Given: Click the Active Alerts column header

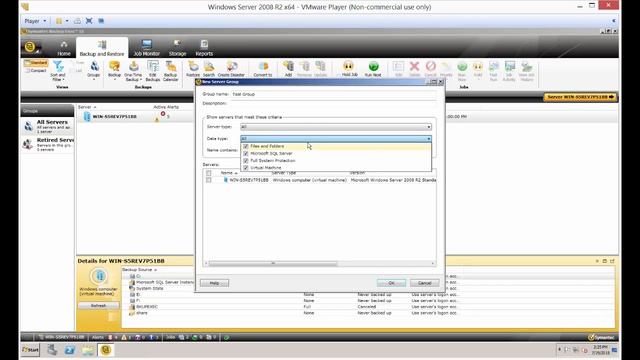Looking at the screenshot, I should tap(166, 107).
